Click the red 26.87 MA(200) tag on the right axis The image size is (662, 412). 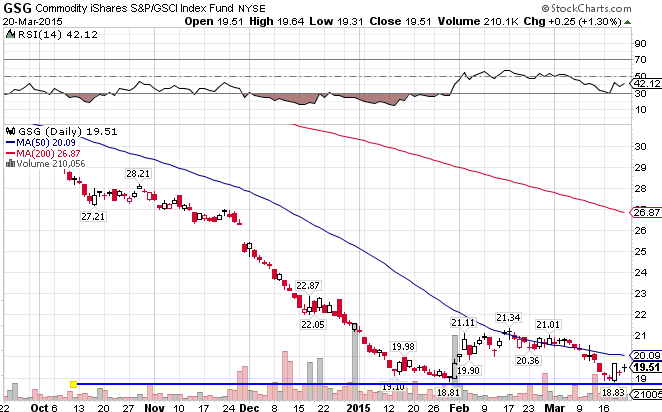(x=646, y=212)
